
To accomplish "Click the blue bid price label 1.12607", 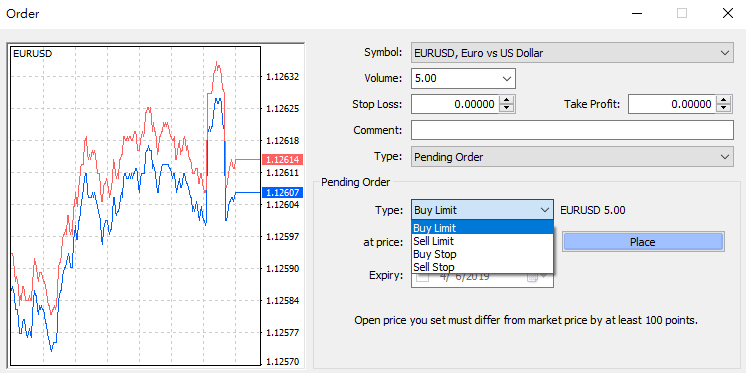I will click(x=283, y=192).
